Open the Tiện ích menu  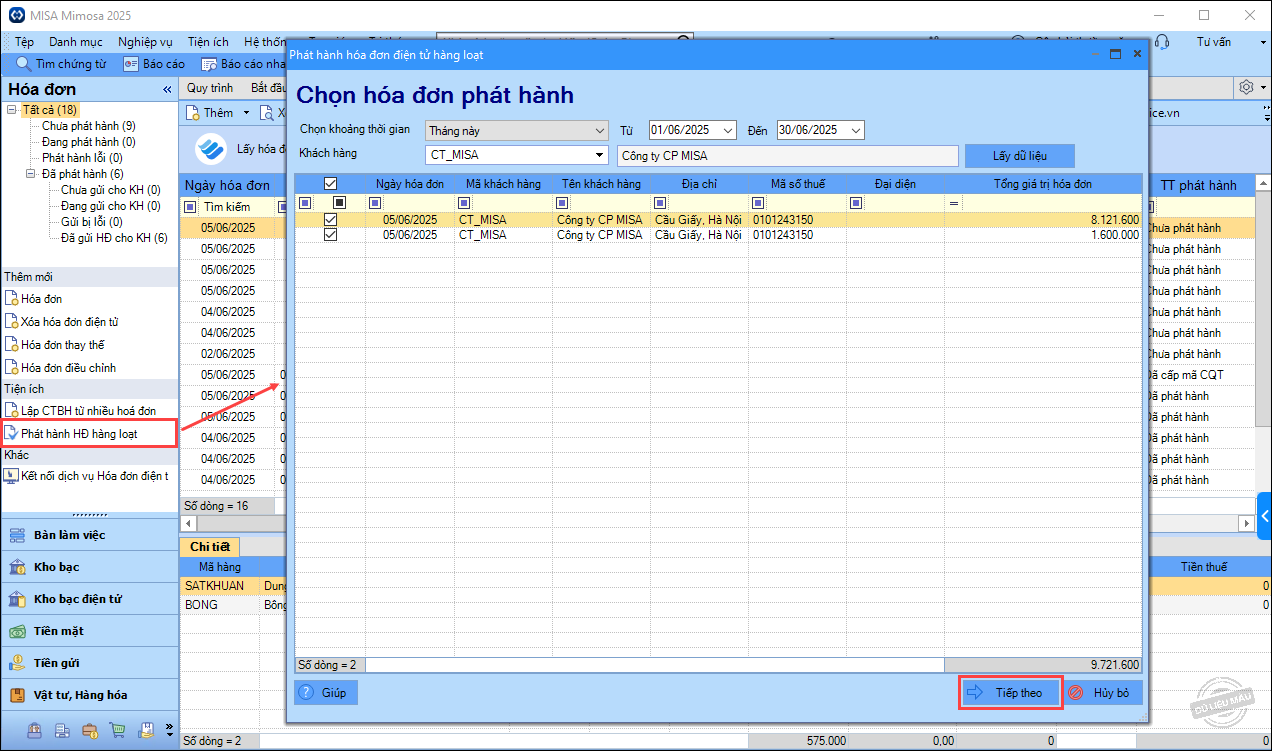point(207,42)
